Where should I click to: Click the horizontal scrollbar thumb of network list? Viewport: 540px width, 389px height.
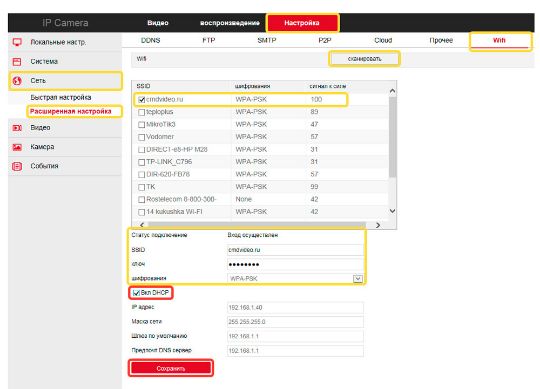point(257,225)
